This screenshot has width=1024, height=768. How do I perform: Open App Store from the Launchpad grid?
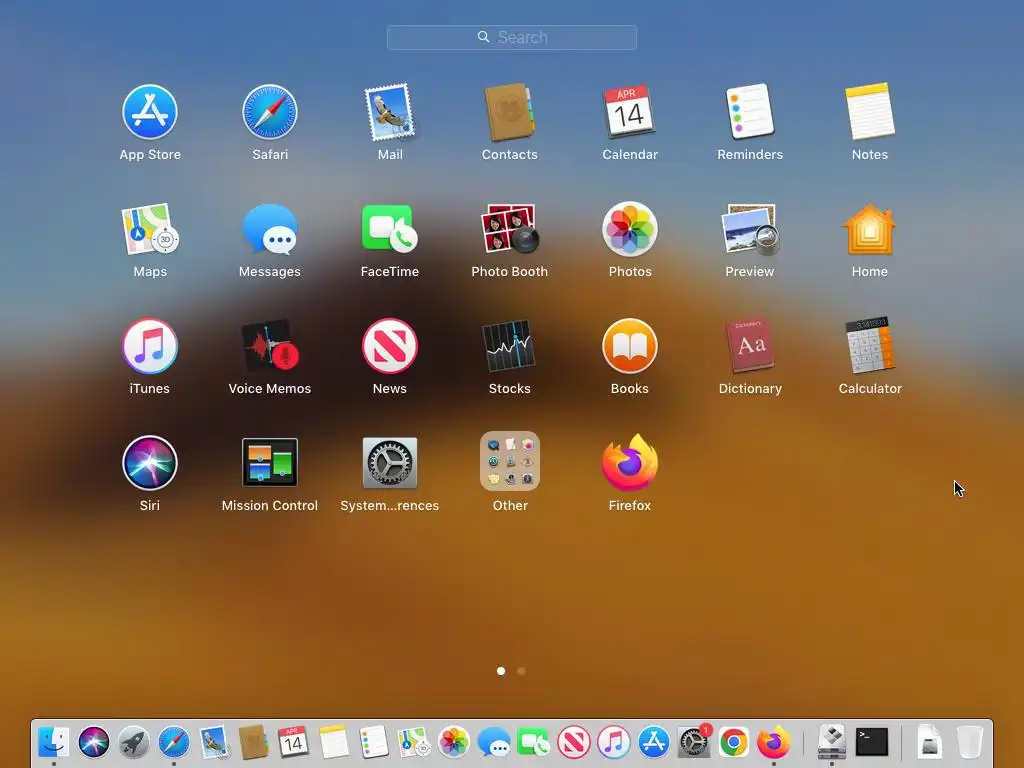(150, 112)
